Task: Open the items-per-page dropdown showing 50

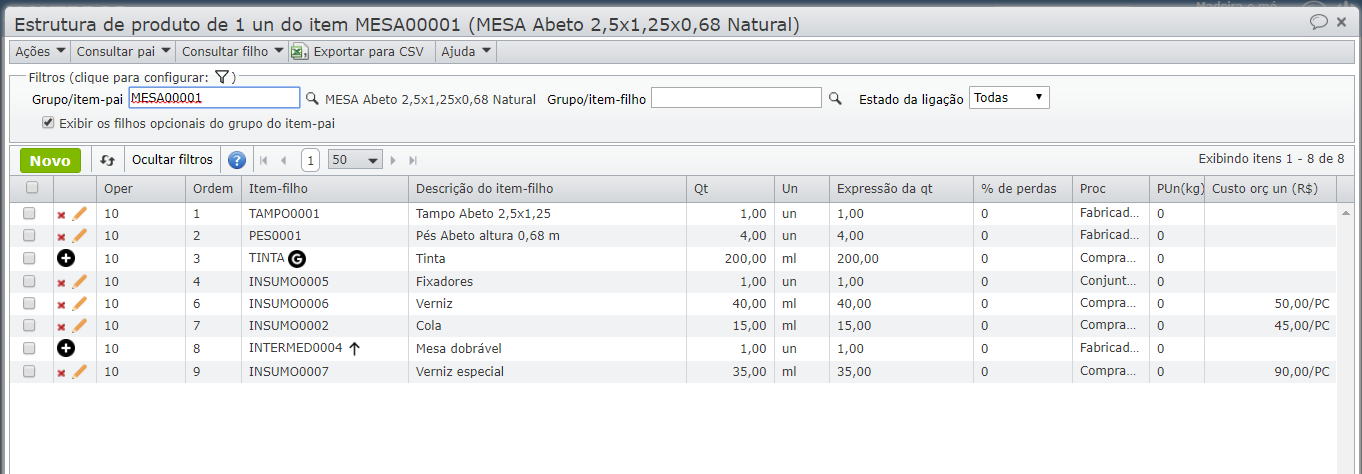Action: click(x=356, y=160)
